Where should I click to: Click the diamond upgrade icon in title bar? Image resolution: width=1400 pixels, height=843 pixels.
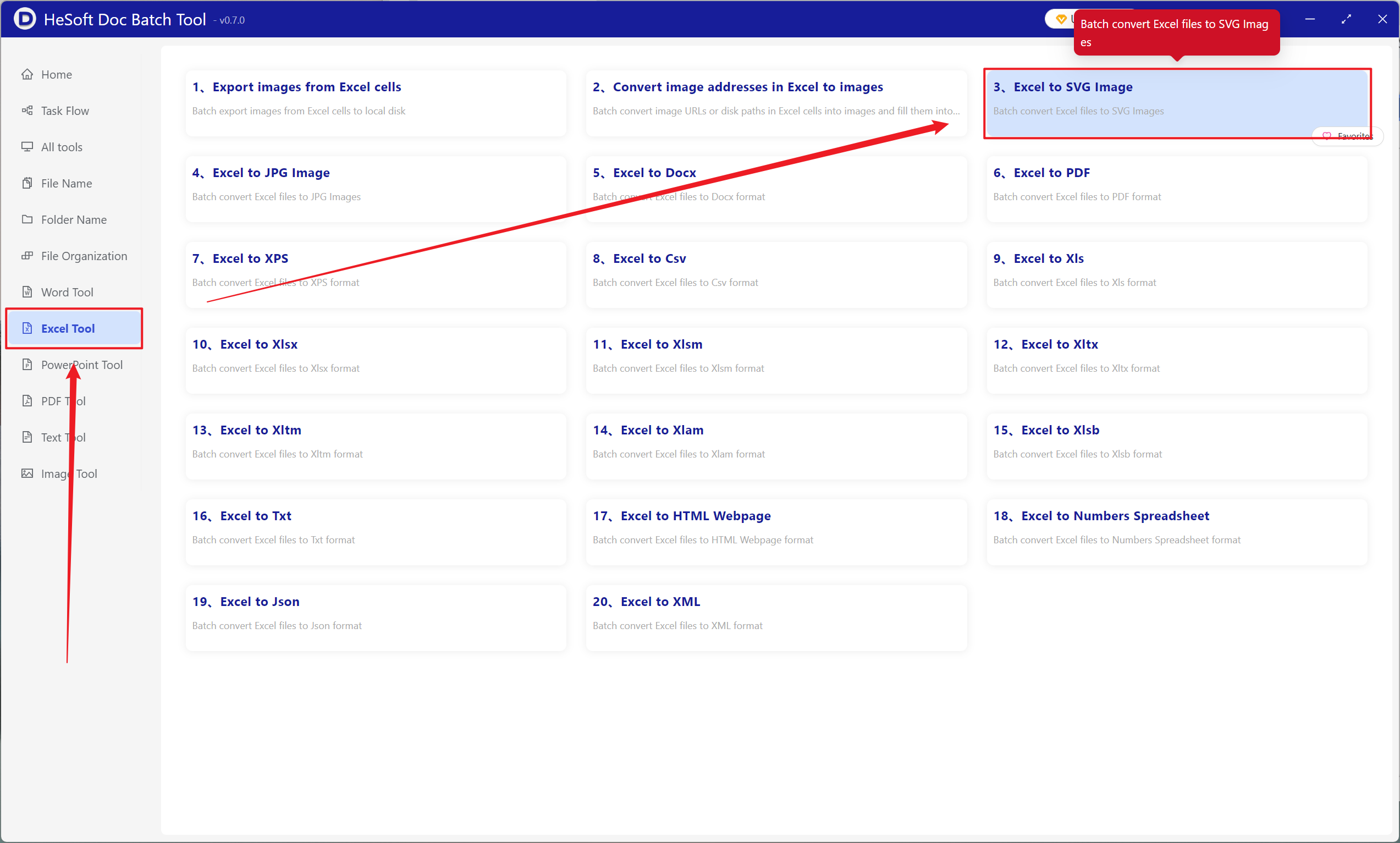point(1061,19)
